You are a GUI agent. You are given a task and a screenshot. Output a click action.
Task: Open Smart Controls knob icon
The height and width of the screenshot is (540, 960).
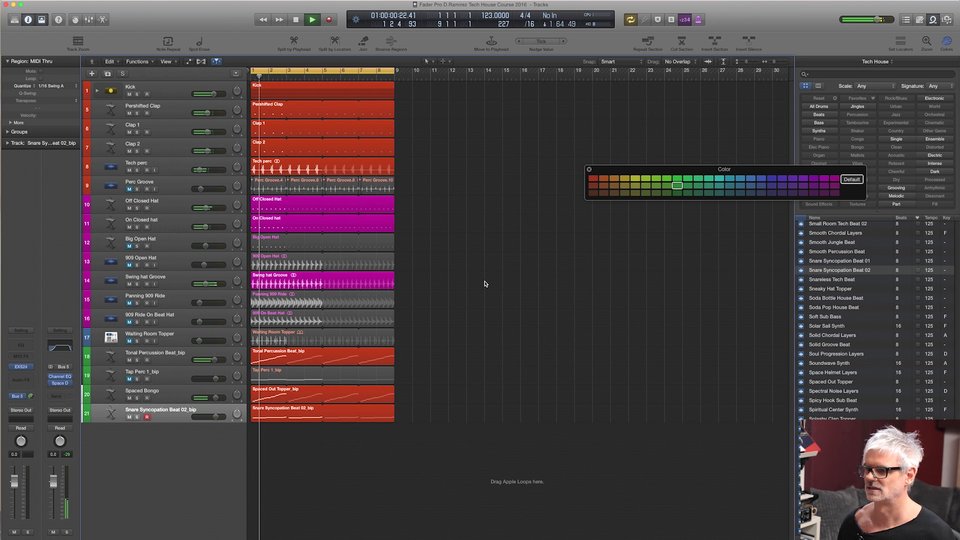[x=75, y=20]
